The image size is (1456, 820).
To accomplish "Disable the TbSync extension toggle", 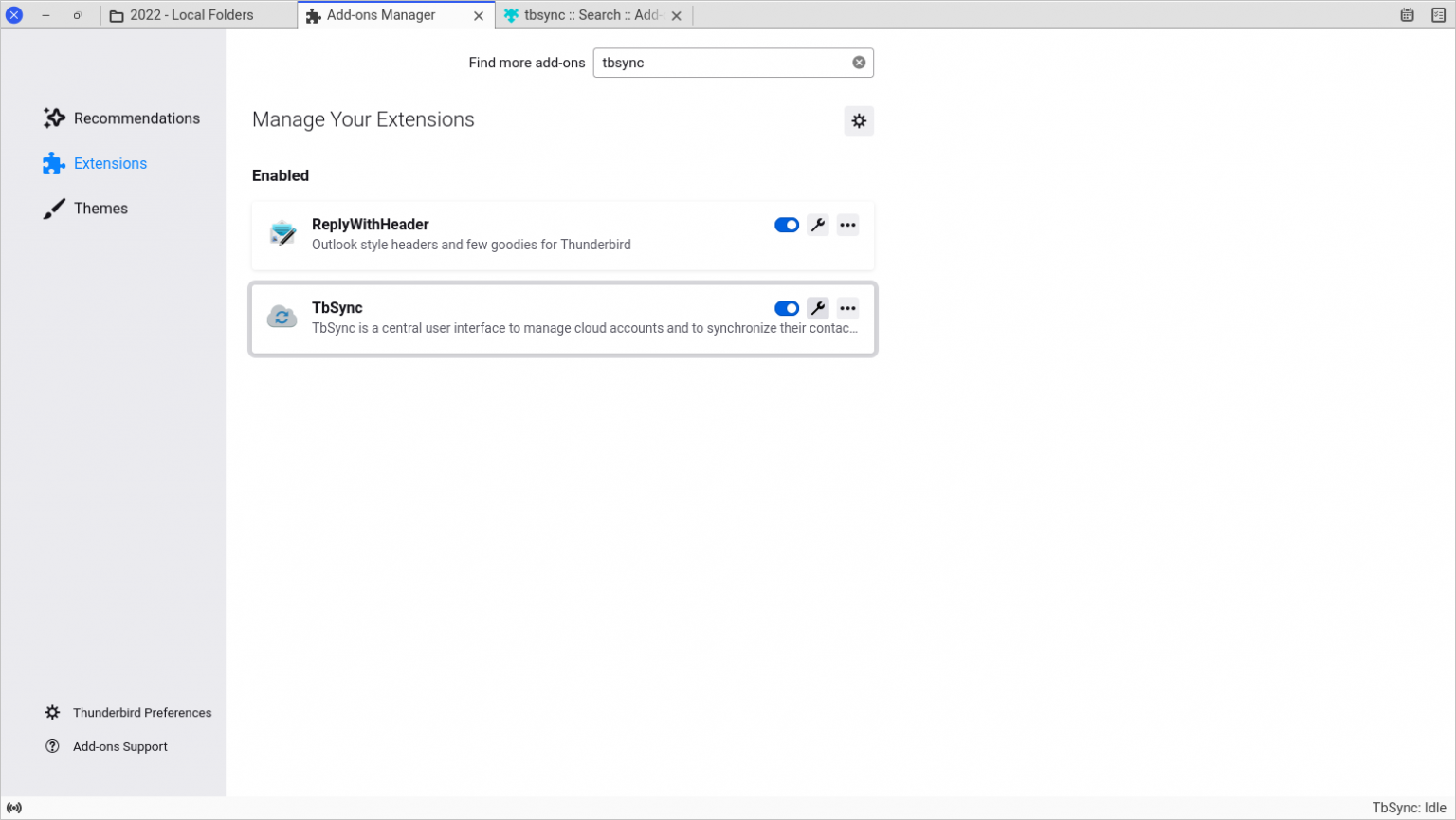I will (787, 309).
